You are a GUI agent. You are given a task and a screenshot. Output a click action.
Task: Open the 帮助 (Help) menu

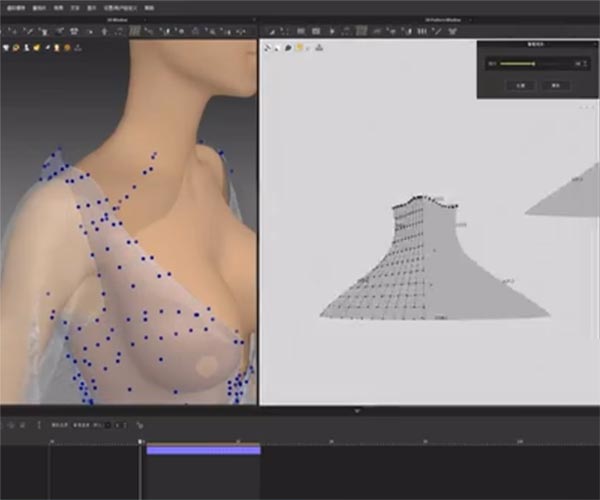click(x=149, y=7)
